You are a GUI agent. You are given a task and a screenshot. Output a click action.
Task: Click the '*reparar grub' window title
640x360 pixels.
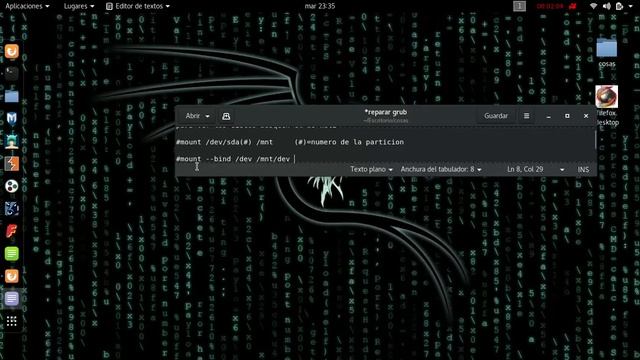coord(386,112)
